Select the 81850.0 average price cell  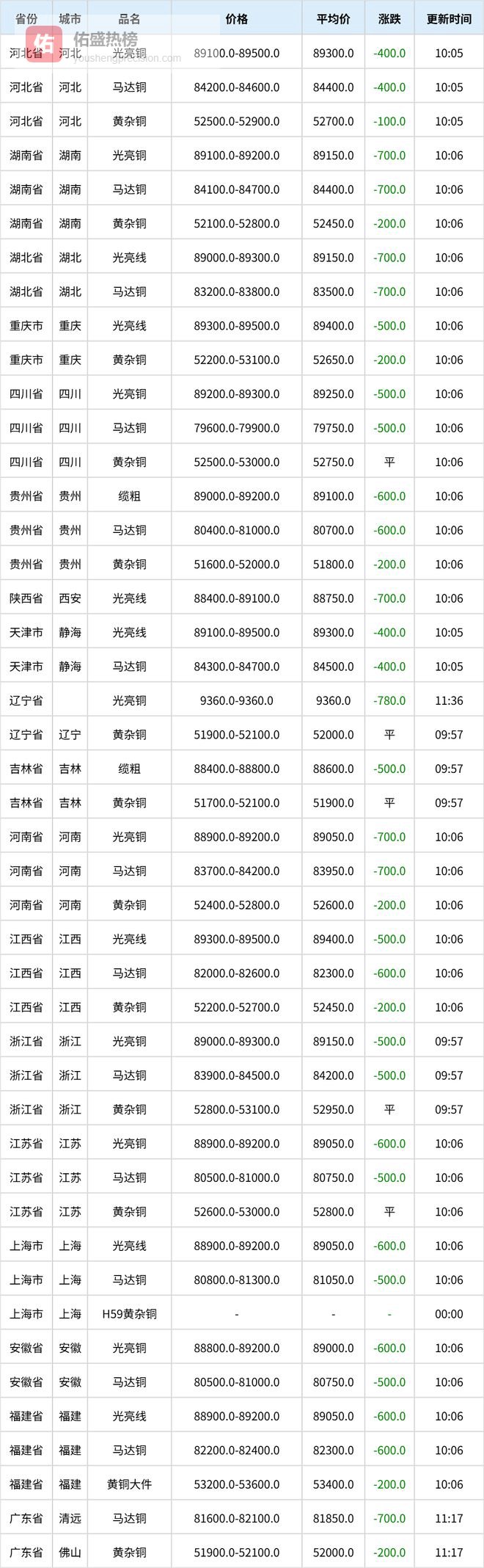[x=333, y=1518]
